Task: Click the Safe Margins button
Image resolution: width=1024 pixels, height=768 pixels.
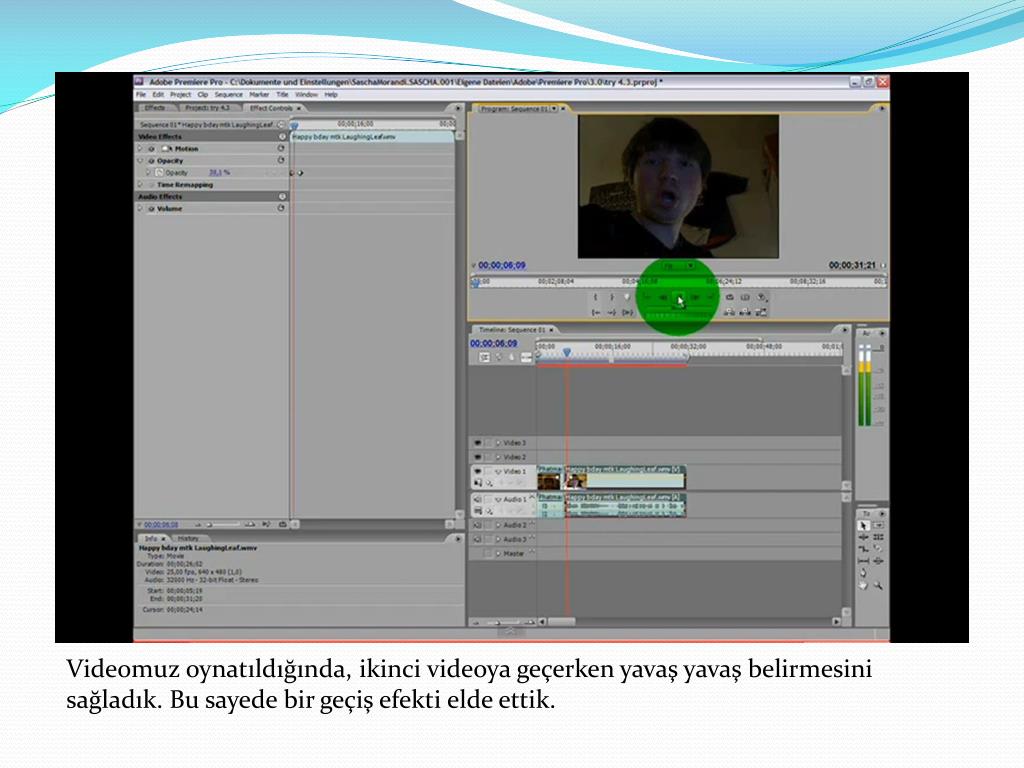Action: coord(745,297)
